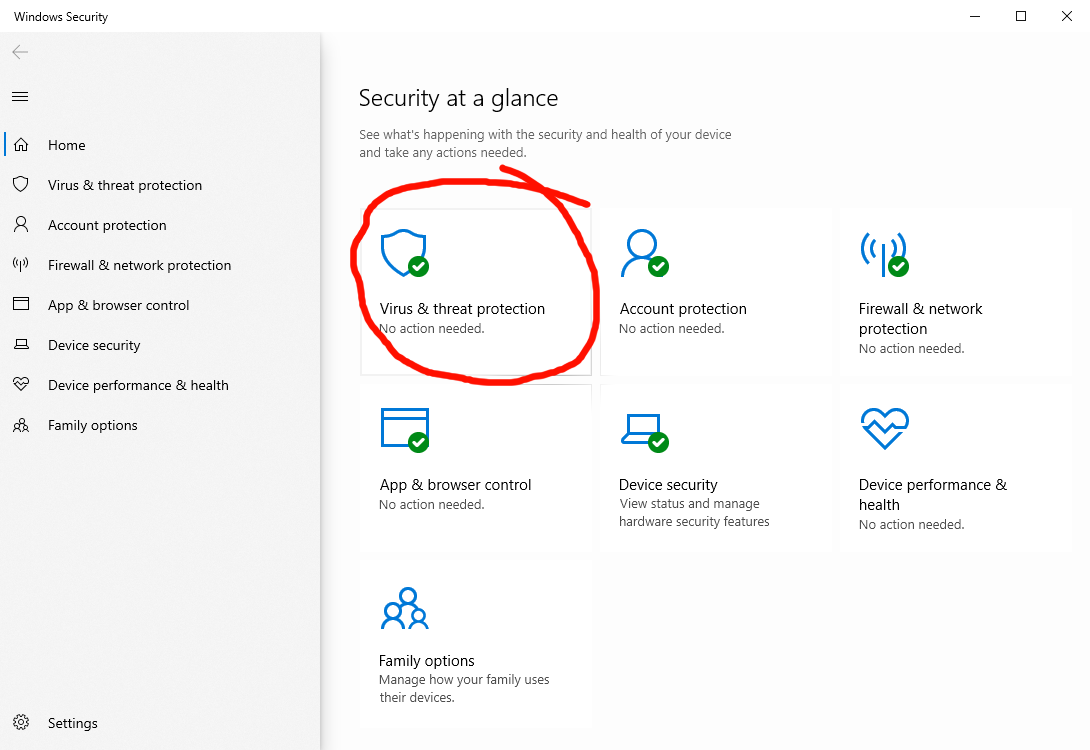Open Firewall & network protection via its sidebar icon

(20, 265)
